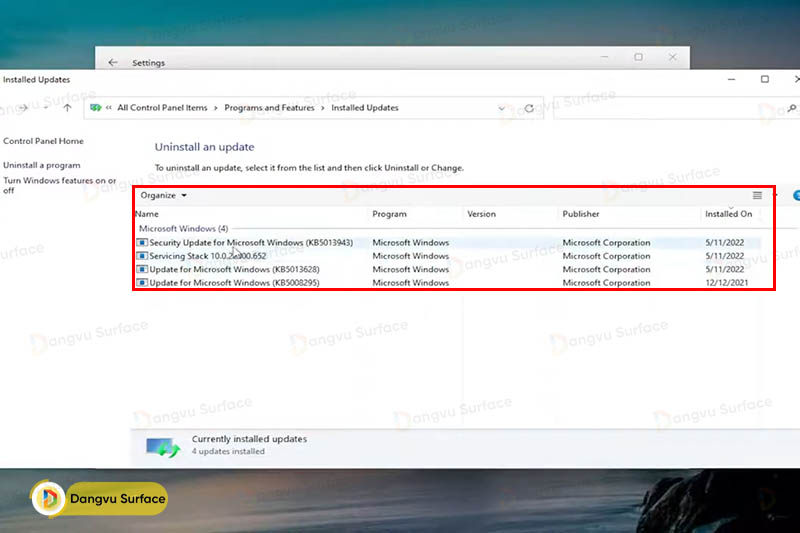Click Programs and Features breadcrumb
Image resolution: width=800 pixels, height=533 pixels.
tap(269, 108)
